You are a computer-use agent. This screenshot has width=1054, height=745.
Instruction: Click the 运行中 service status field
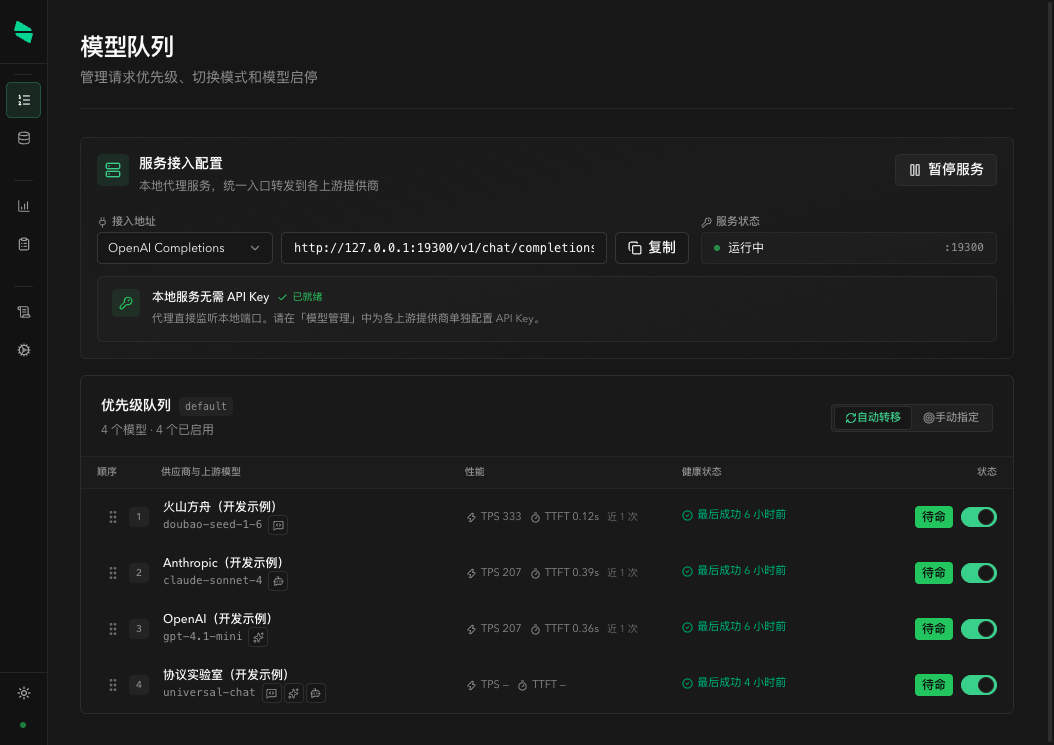point(848,248)
